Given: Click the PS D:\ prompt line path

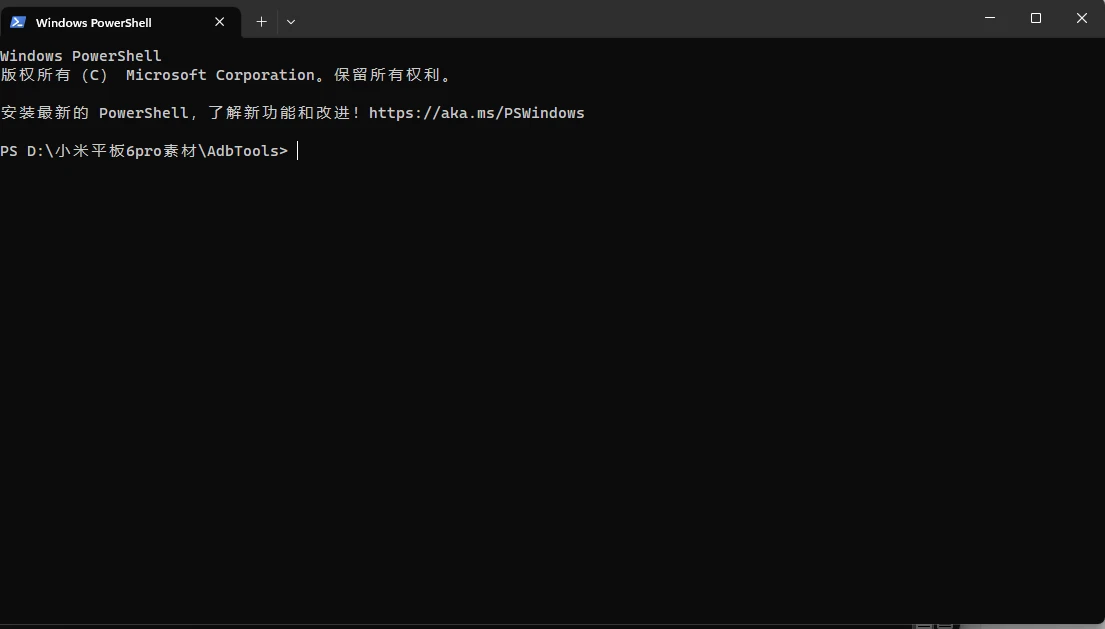Looking at the screenshot, I should (144, 151).
